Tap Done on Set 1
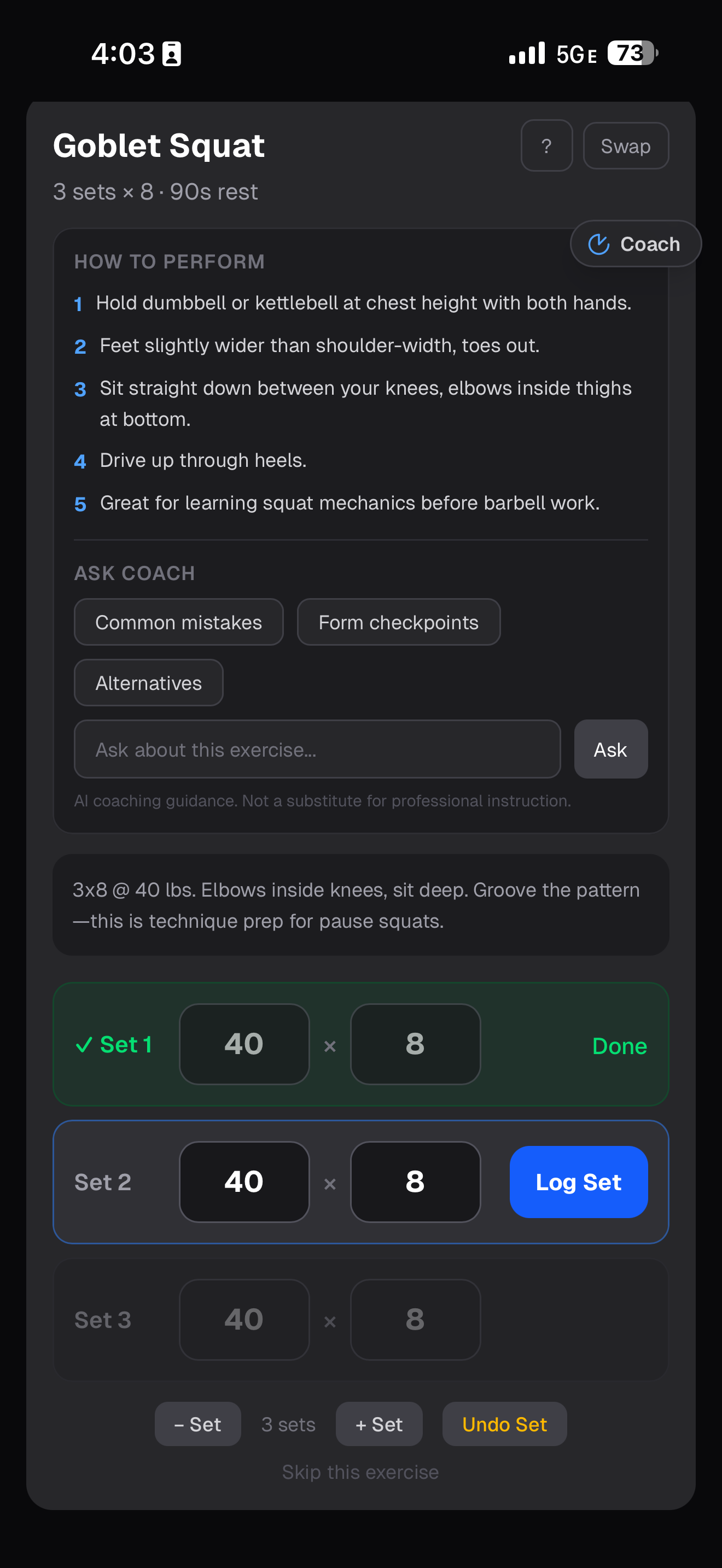Image resolution: width=722 pixels, height=1568 pixels. pos(619,1045)
